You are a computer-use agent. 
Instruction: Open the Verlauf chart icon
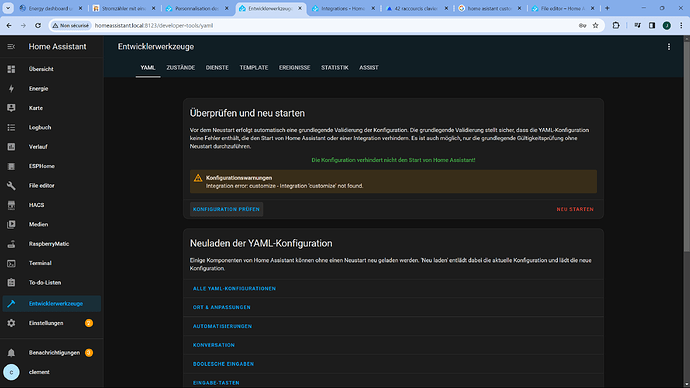coord(11,146)
